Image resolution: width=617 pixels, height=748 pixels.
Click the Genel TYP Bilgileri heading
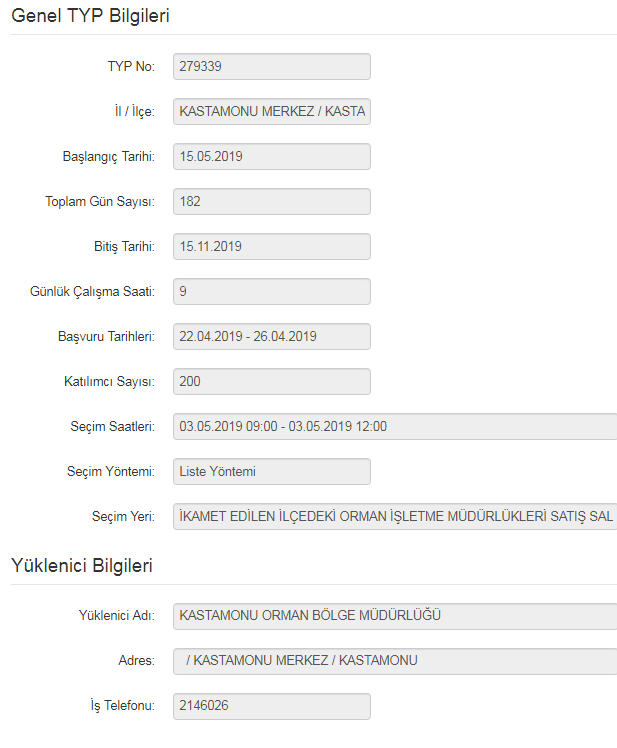click(90, 15)
